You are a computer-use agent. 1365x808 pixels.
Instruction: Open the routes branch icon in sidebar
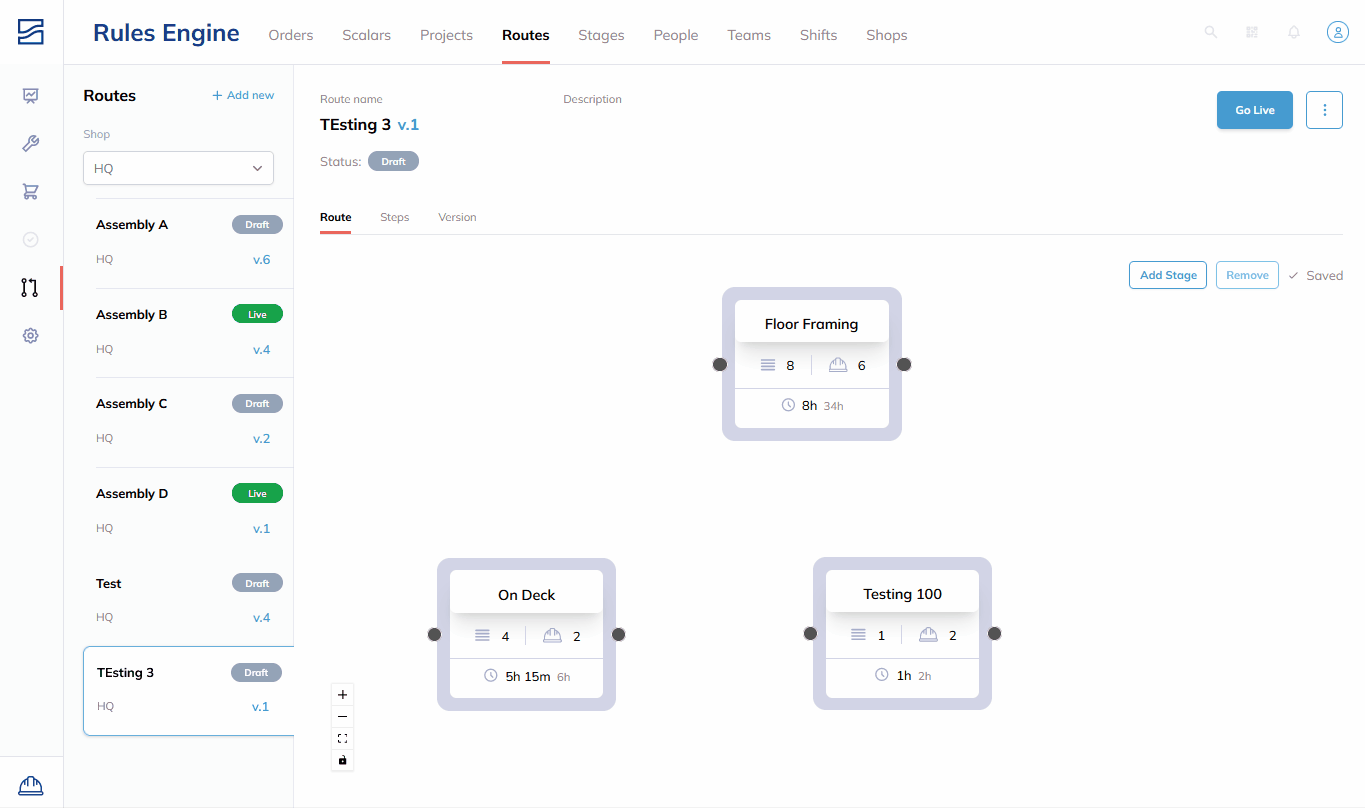[x=31, y=288]
